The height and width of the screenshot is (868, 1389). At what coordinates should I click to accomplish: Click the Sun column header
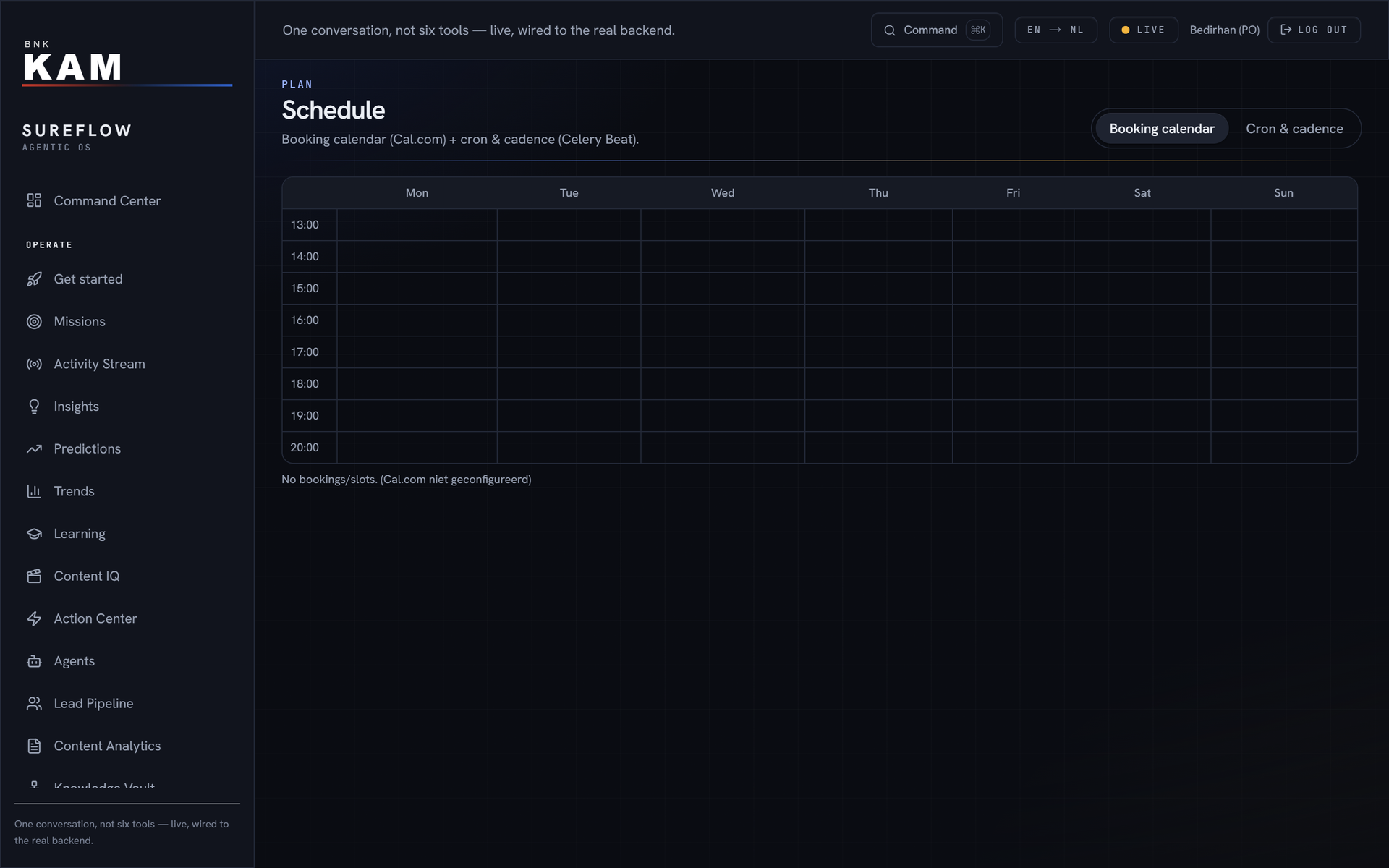coord(1283,193)
